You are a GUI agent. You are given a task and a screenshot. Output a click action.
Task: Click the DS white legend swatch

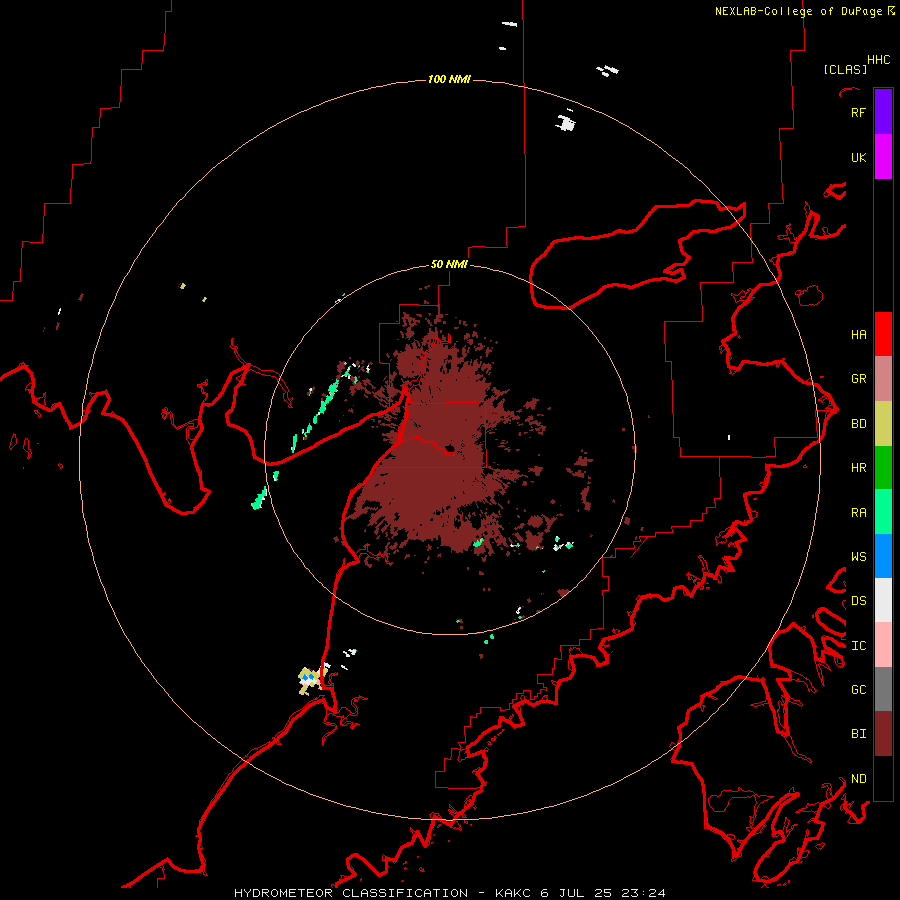coord(883,600)
